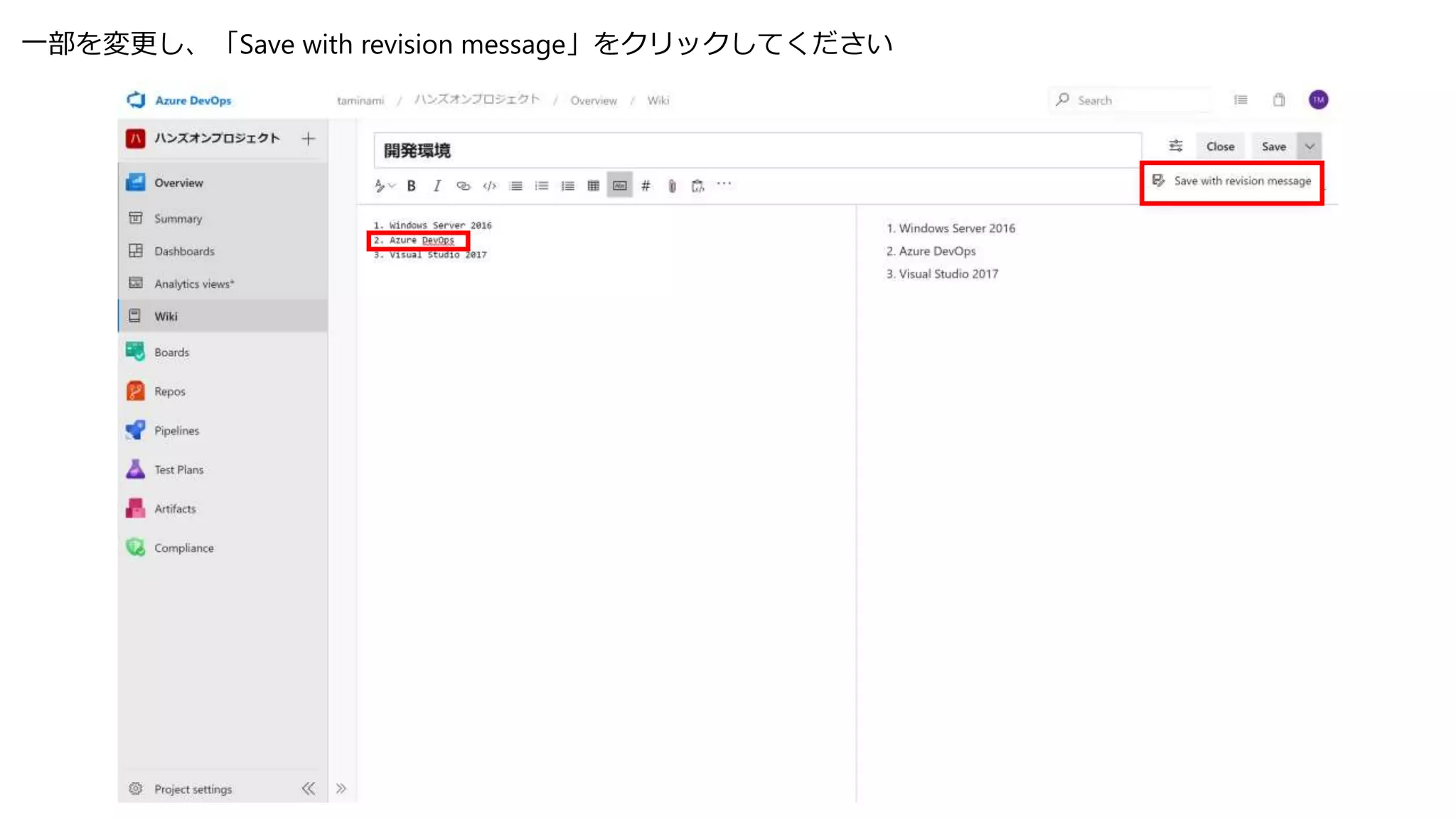The height and width of the screenshot is (819, 1456).
Task: Click the # work item mention icon
Action: coord(646,186)
